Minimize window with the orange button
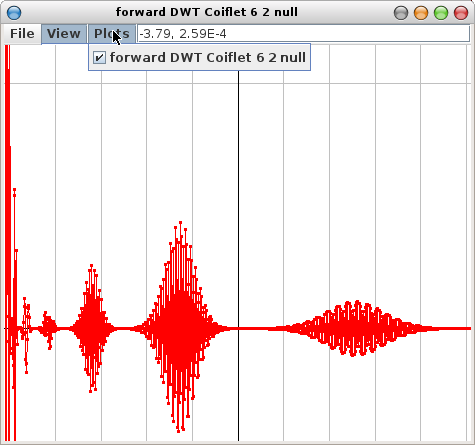The image size is (475, 445). pos(421,13)
